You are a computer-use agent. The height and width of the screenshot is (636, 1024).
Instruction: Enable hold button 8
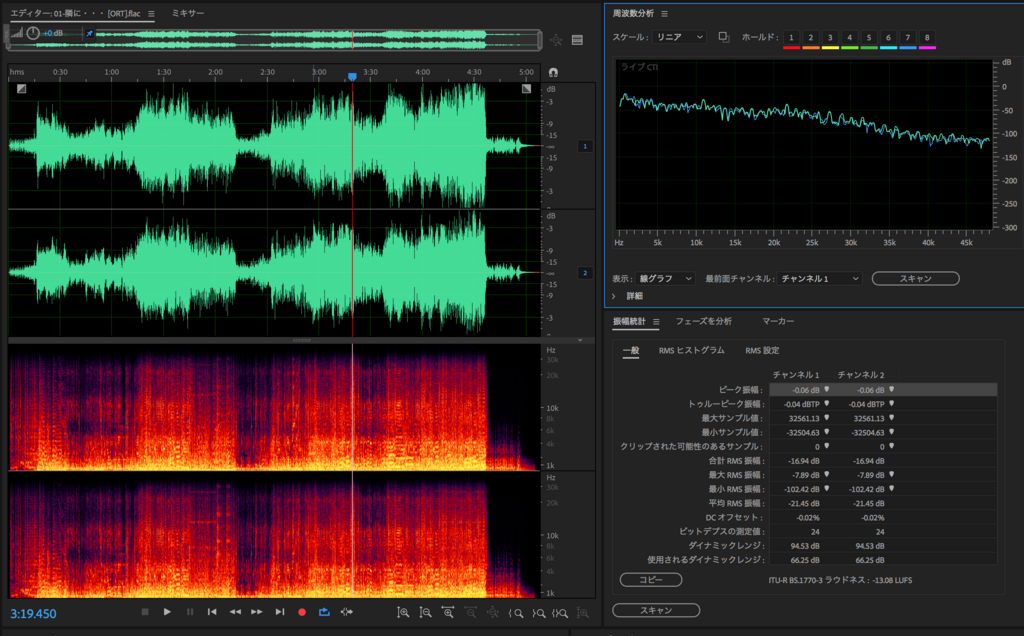coord(927,37)
